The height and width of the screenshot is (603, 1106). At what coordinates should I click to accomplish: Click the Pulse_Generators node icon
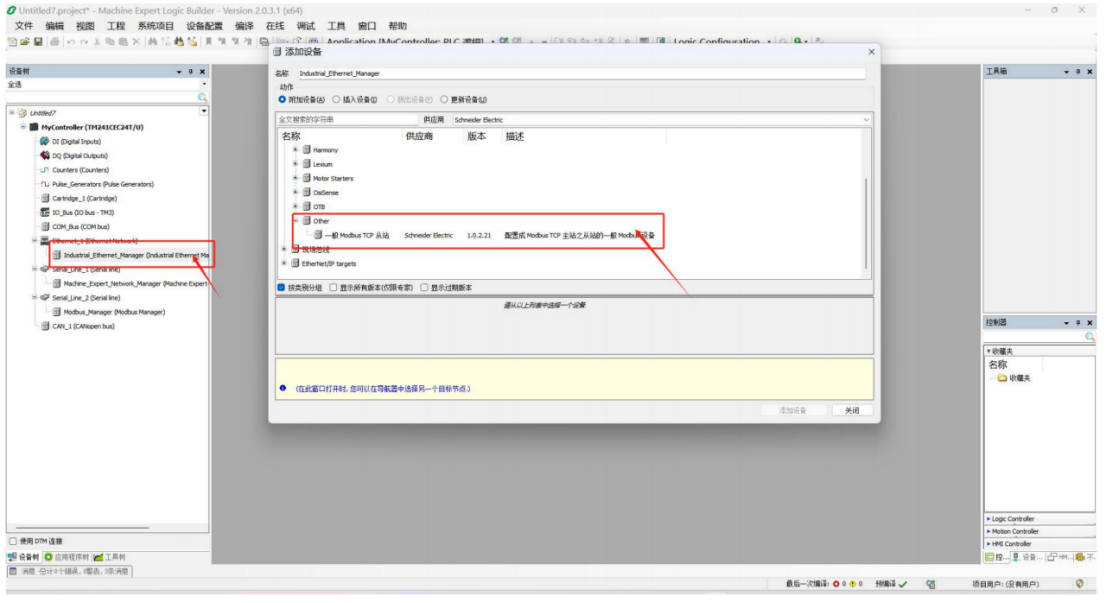click(x=44, y=184)
